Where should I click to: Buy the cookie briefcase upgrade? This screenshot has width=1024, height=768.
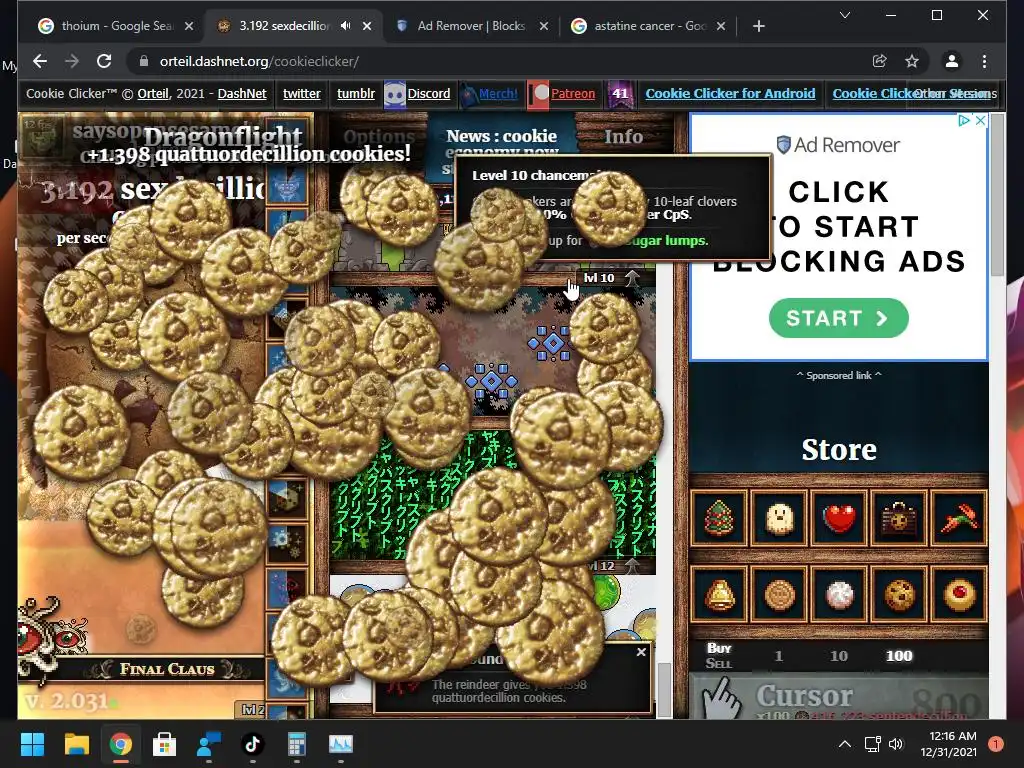tap(899, 519)
